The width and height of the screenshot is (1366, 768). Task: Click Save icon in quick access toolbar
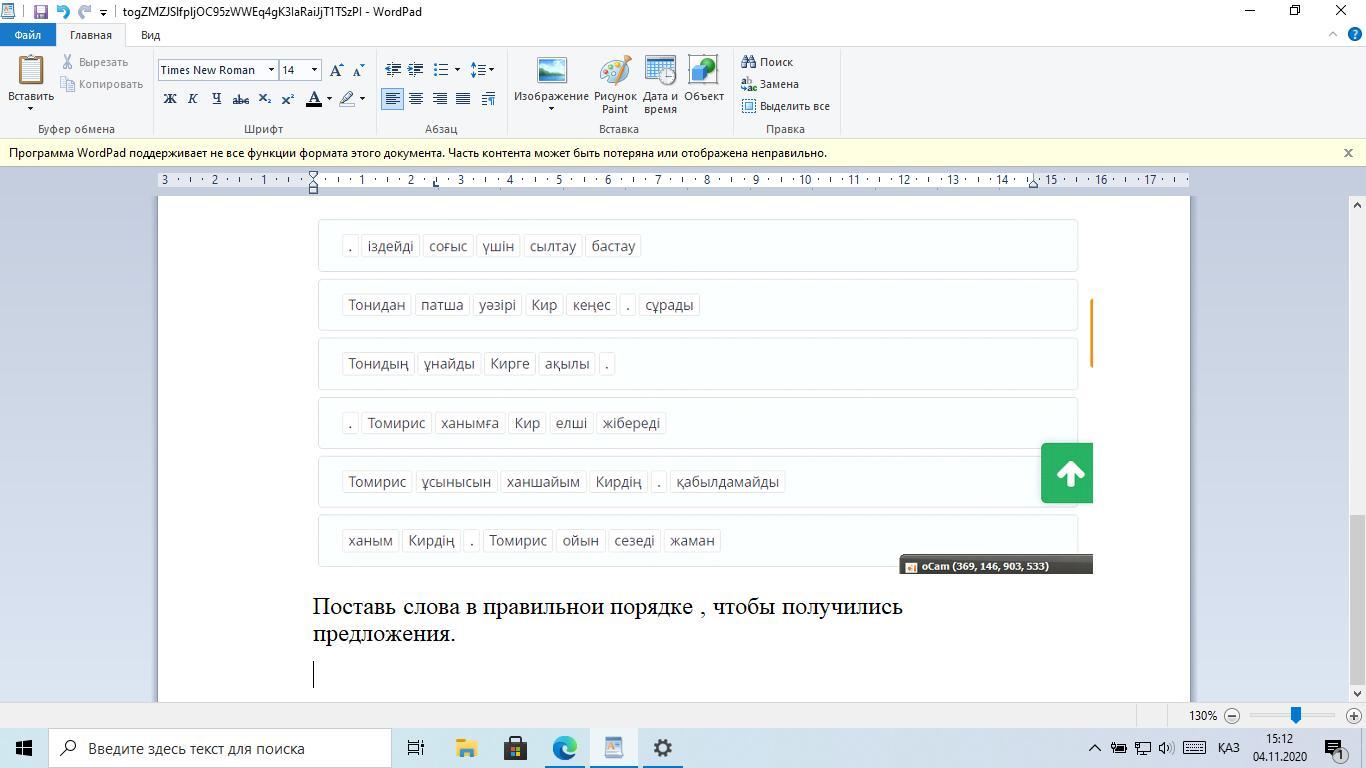(x=41, y=12)
